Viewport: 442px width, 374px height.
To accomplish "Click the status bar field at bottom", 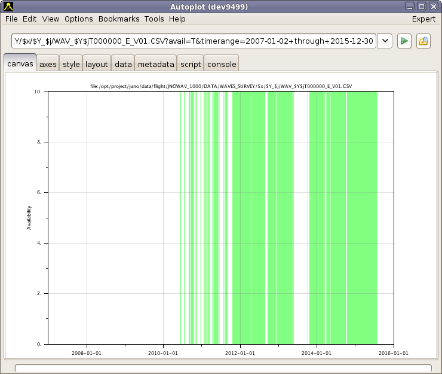I will click(223, 368).
